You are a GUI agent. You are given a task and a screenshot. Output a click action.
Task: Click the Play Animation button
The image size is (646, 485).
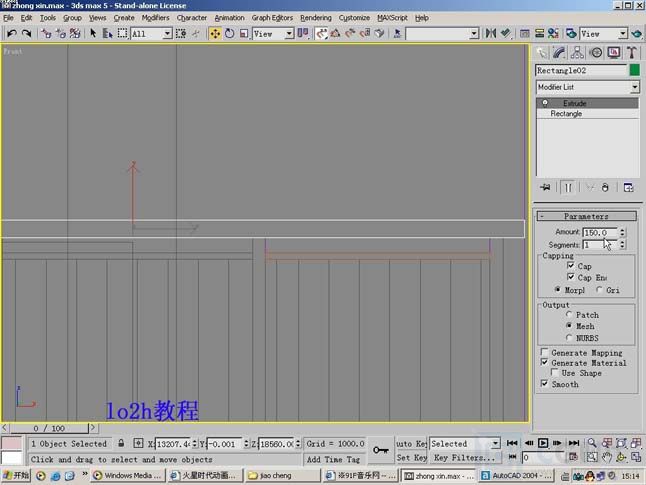coord(543,443)
